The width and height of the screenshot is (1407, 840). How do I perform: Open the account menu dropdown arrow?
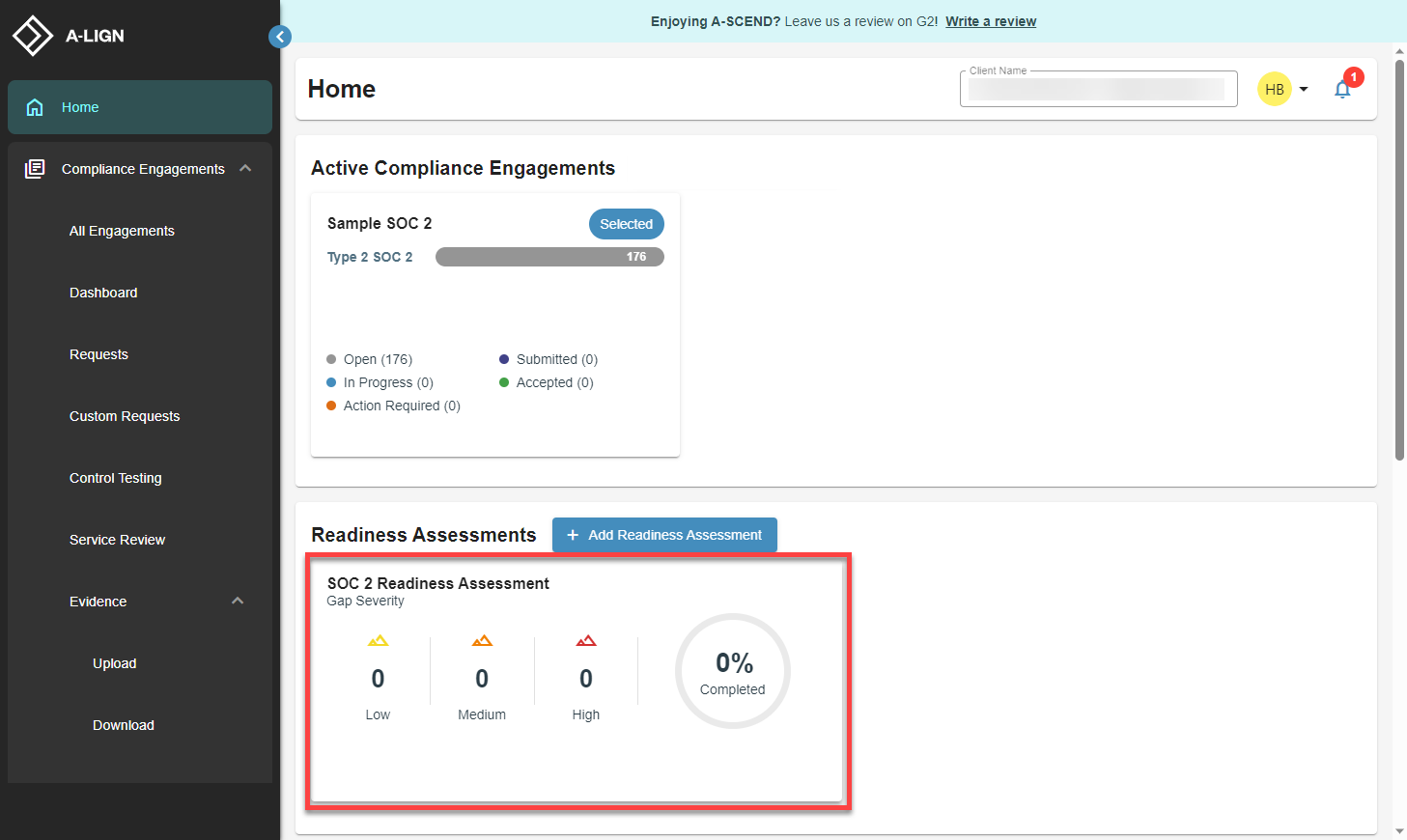point(1304,89)
